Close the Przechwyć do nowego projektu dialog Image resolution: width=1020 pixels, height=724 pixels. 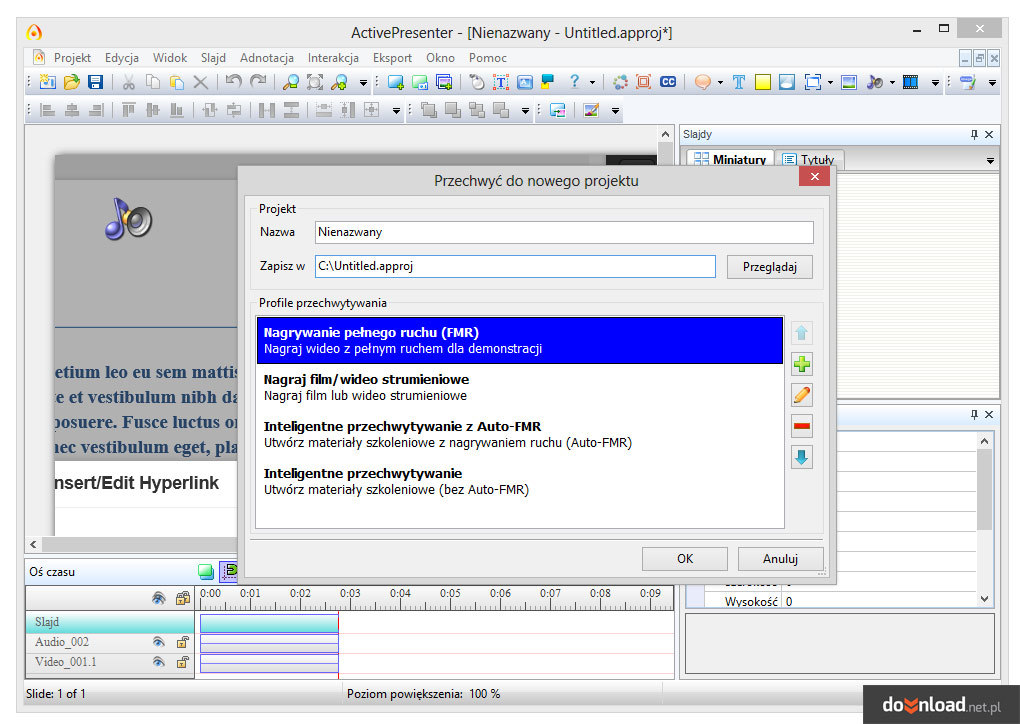pyautogui.click(x=814, y=177)
